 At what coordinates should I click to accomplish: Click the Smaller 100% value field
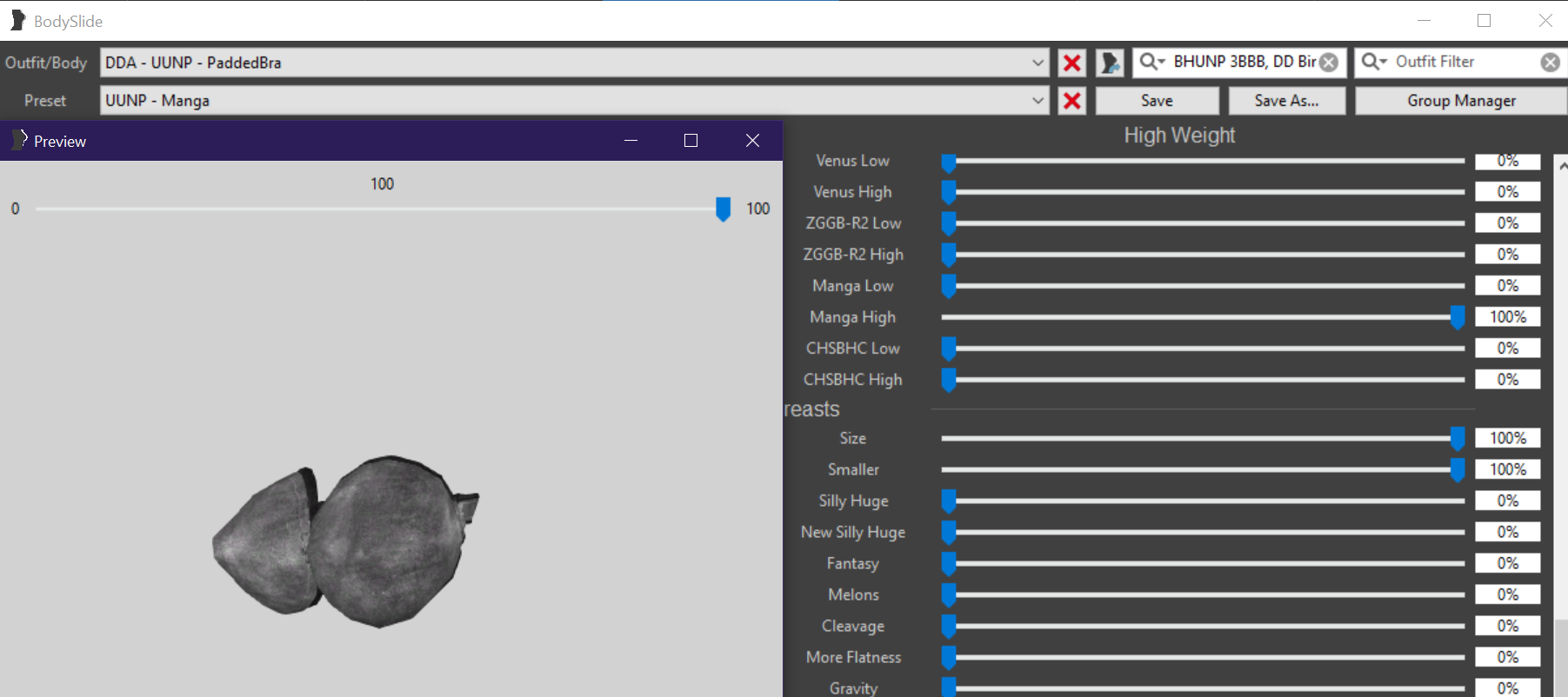click(x=1508, y=469)
